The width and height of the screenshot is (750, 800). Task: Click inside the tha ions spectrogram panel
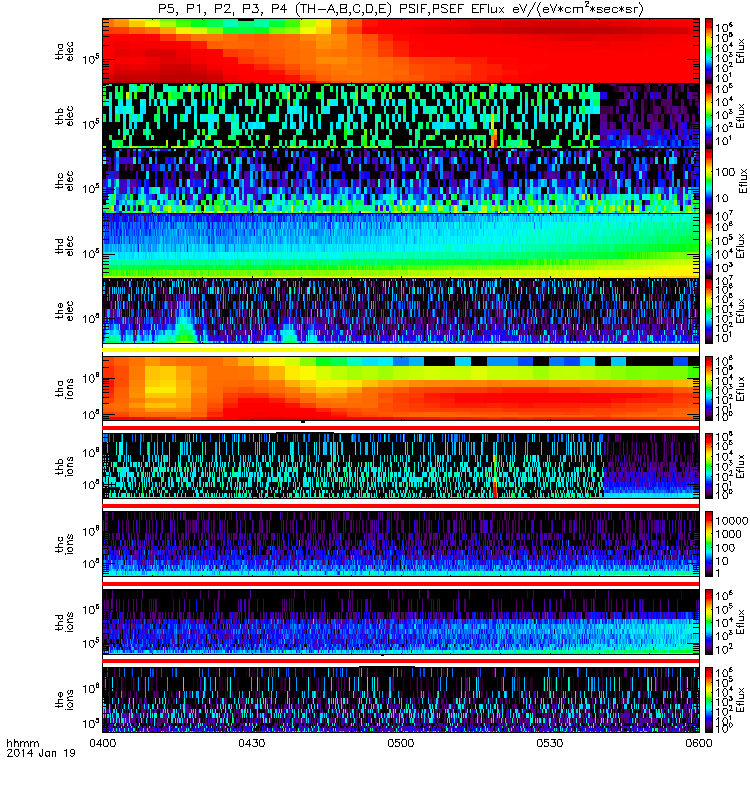point(401,388)
